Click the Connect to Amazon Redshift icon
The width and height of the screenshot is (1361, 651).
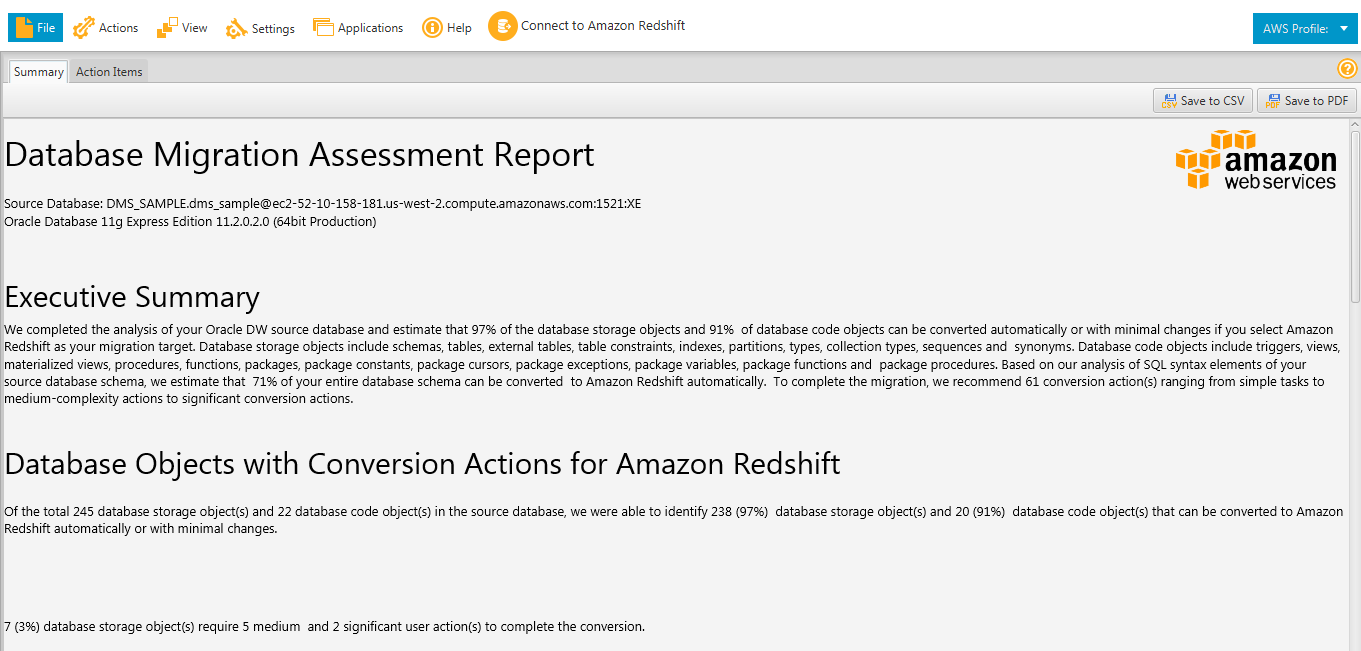click(x=502, y=26)
